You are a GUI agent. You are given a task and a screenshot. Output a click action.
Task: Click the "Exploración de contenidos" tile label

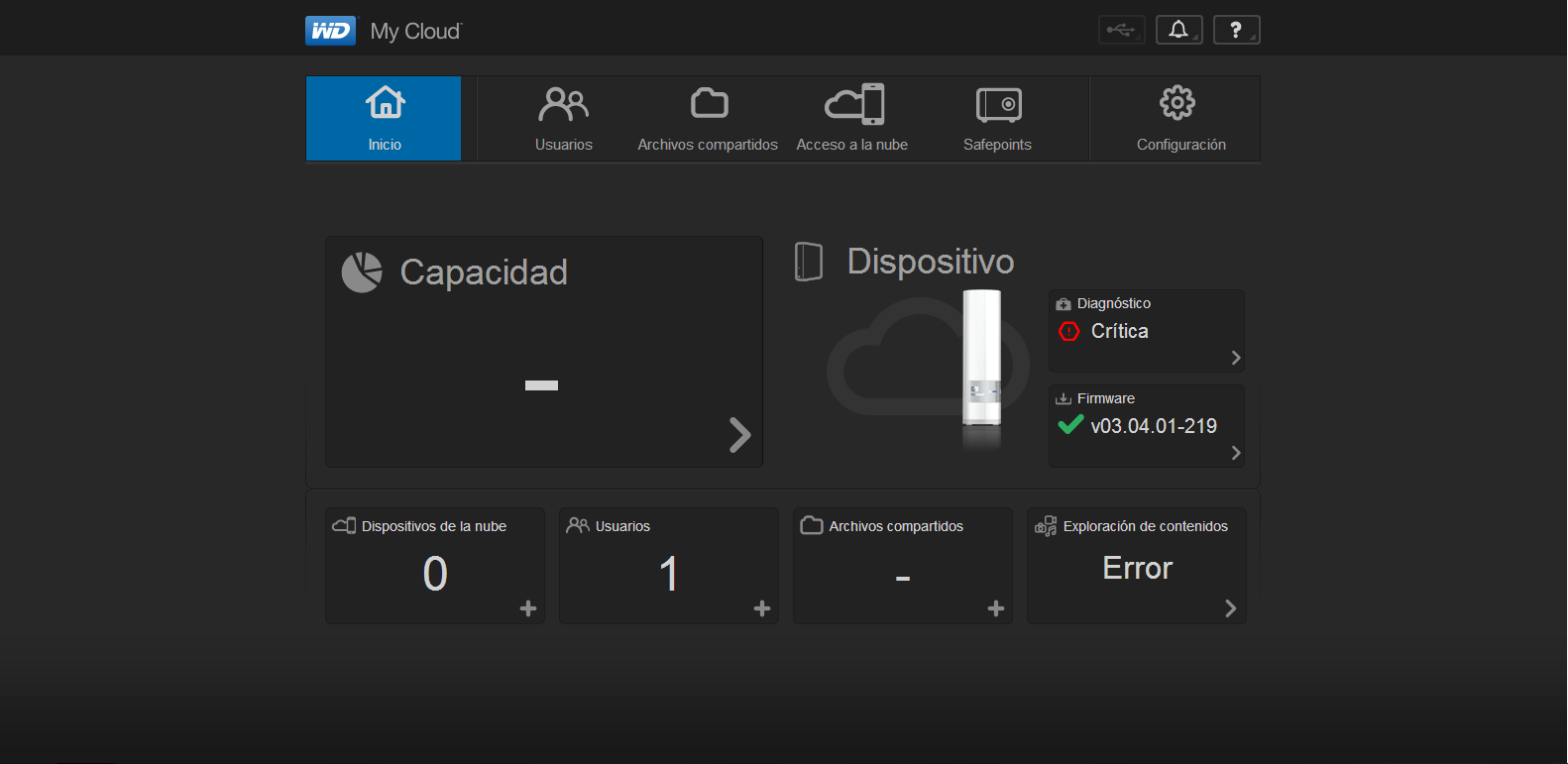1146,526
